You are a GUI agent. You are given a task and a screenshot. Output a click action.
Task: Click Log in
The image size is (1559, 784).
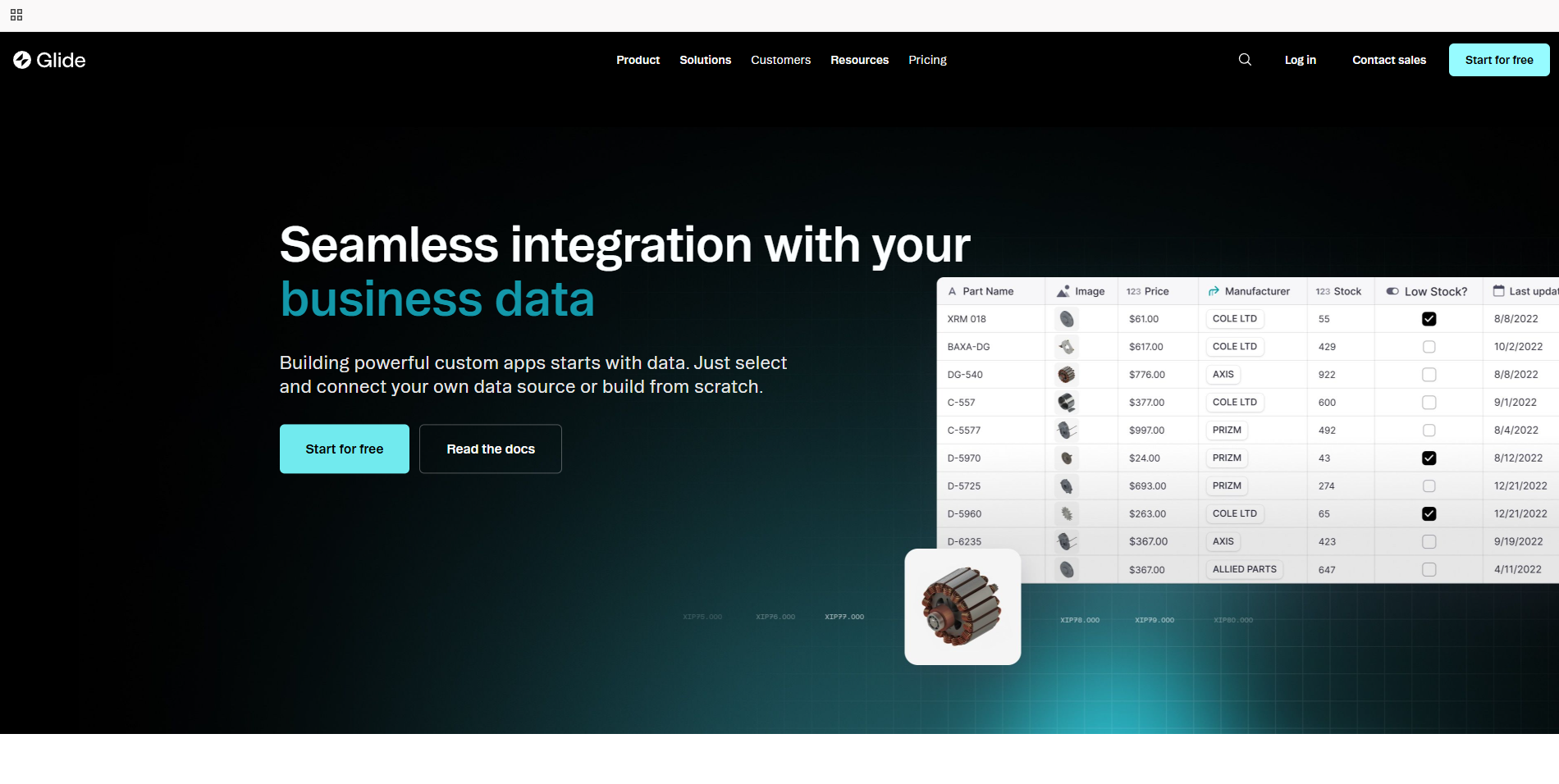pyautogui.click(x=1300, y=60)
